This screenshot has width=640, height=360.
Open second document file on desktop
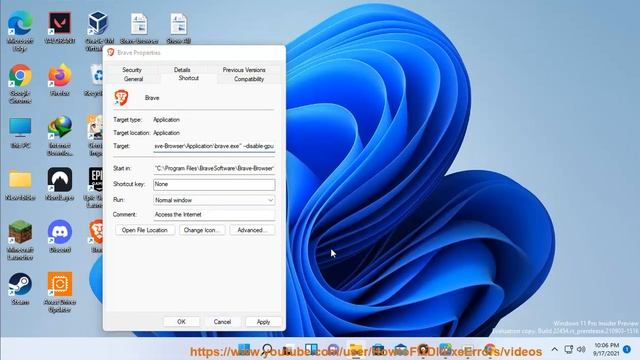(x=178, y=24)
